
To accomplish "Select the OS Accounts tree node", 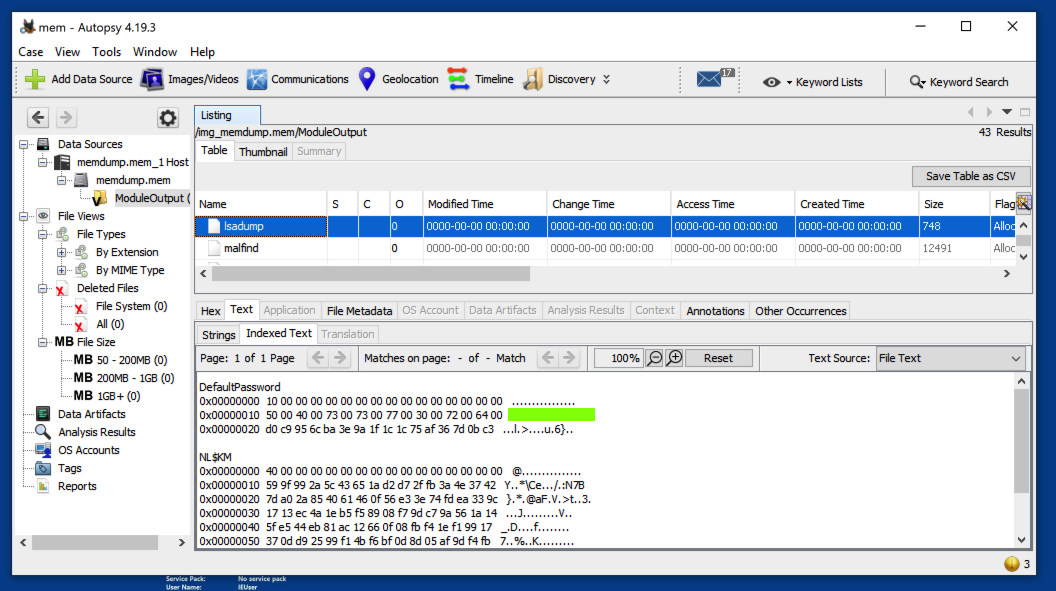I will point(88,450).
